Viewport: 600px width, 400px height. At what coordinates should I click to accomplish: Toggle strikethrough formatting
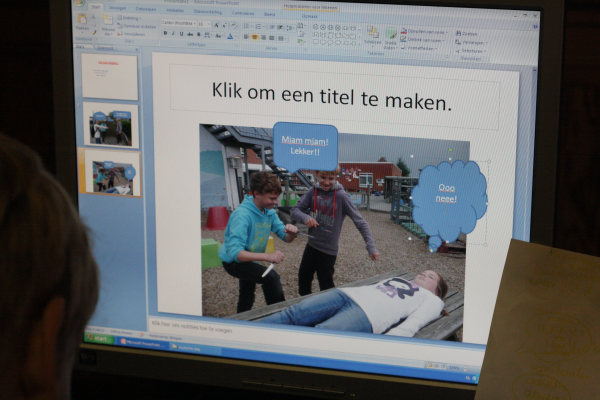[190, 34]
